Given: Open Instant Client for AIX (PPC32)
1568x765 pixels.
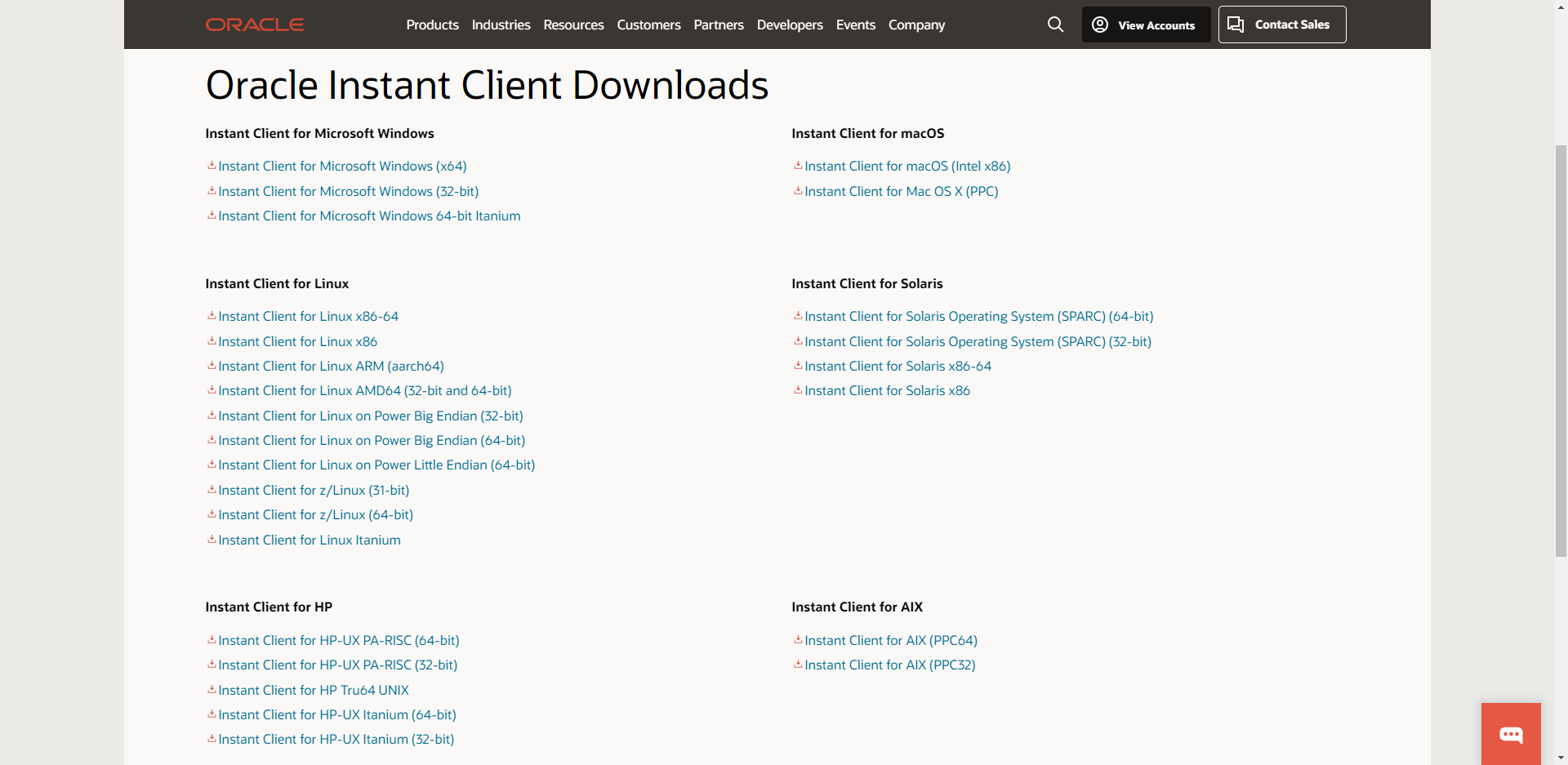Looking at the screenshot, I should click(890, 665).
